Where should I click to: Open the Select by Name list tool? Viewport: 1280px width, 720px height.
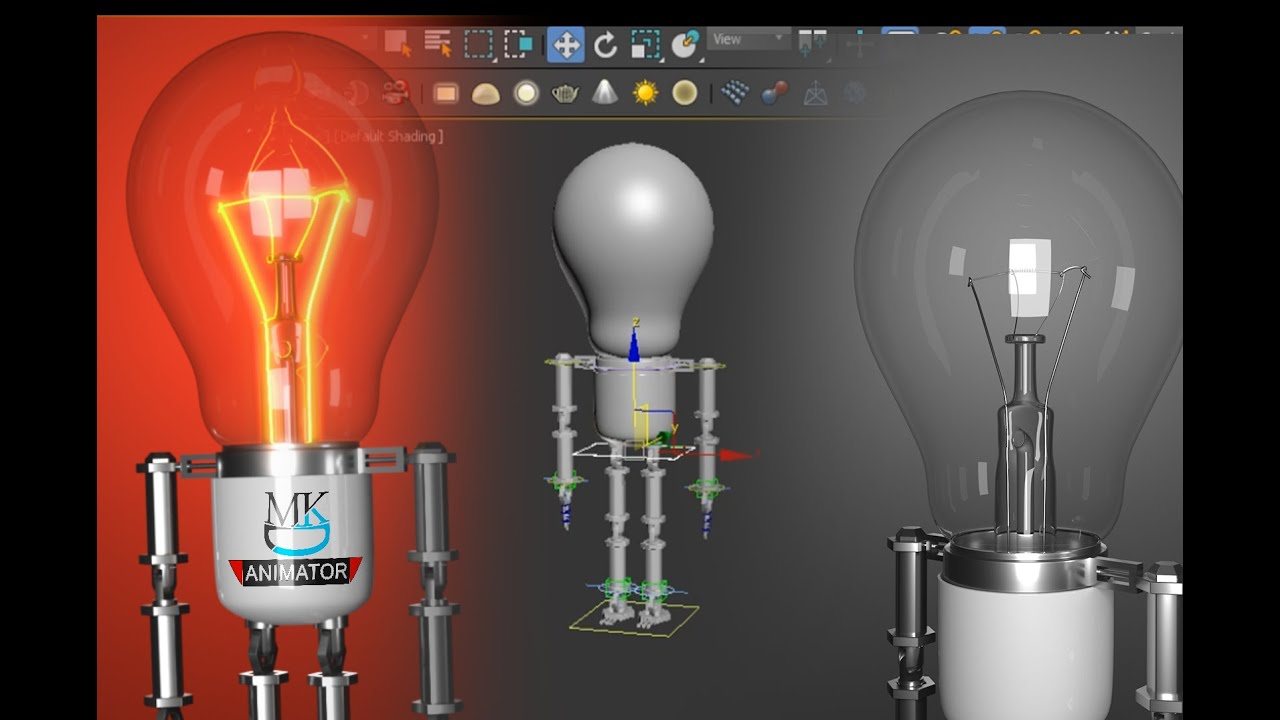coord(438,44)
